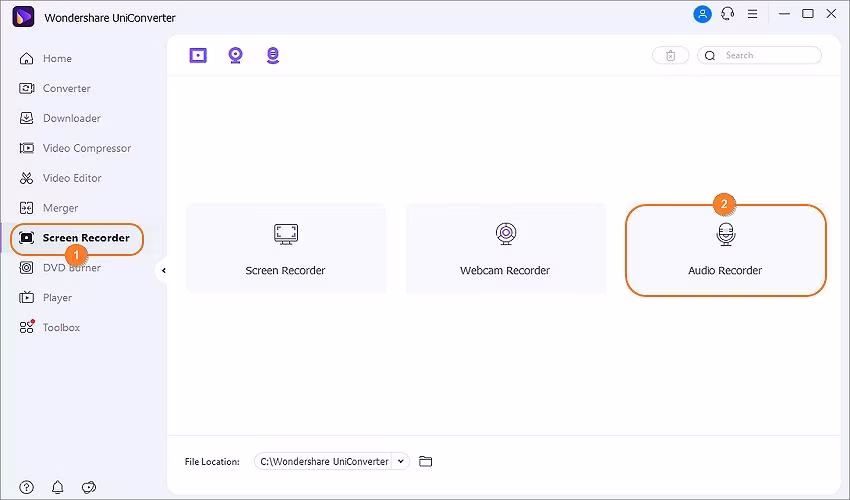Click the headset support icon
The height and width of the screenshot is (500, 850).
727,14
